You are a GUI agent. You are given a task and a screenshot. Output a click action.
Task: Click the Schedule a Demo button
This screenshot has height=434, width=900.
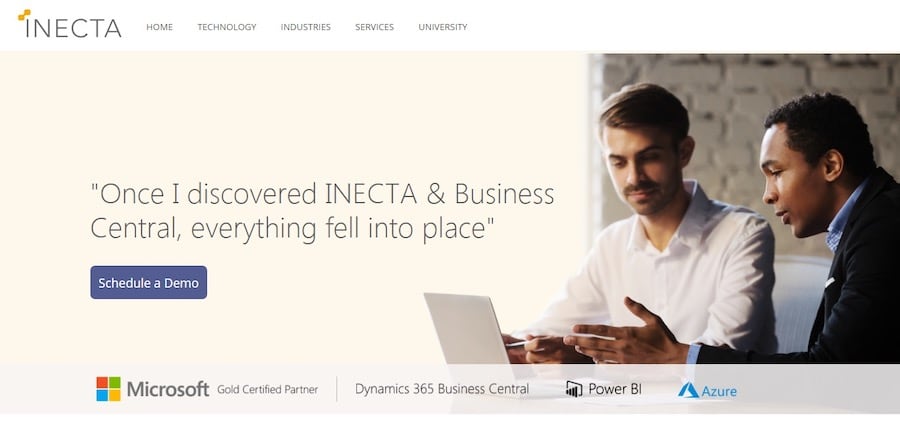149,282
